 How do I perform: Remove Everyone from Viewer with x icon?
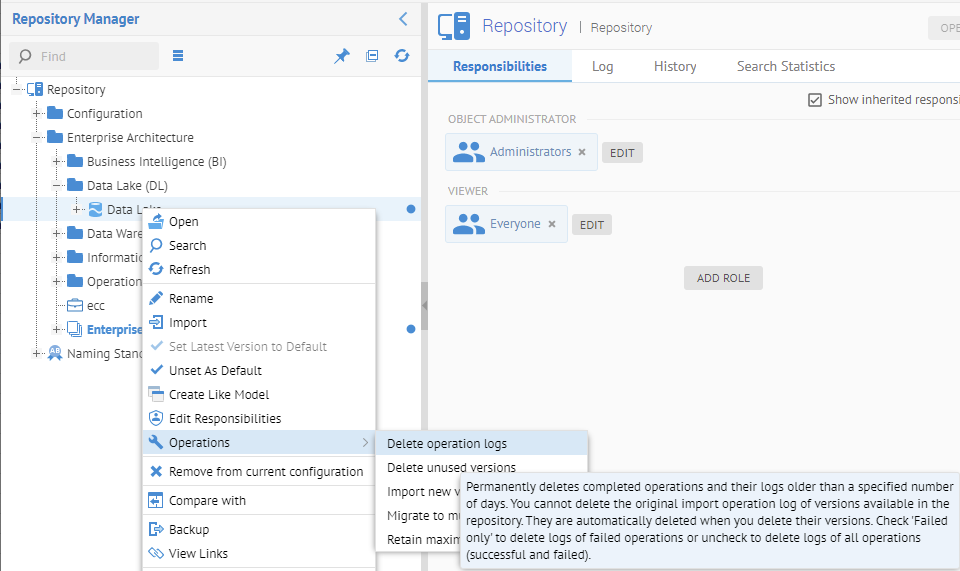click(551, 225)
